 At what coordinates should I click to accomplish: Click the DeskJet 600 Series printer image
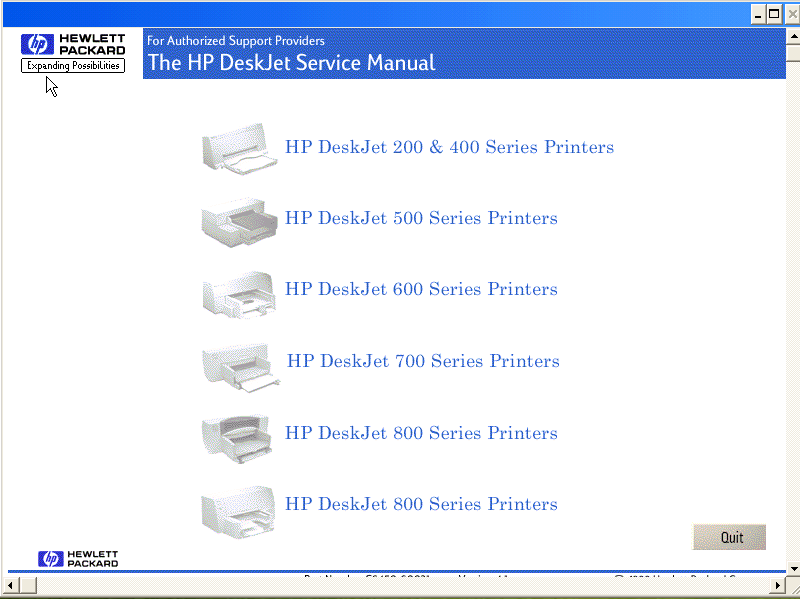click(239, 294)
